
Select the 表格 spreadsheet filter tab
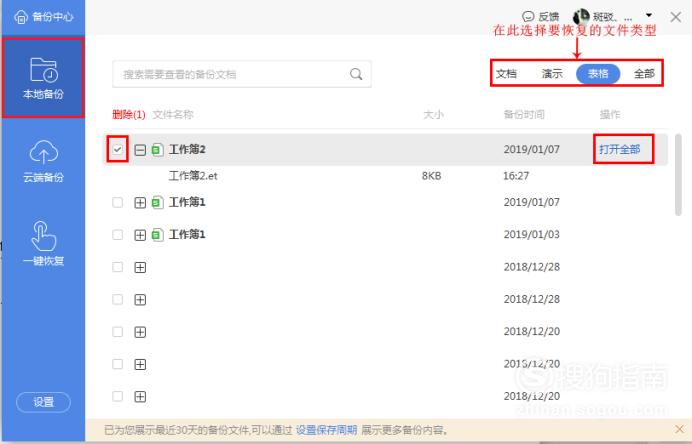click(x=598, y=74)
